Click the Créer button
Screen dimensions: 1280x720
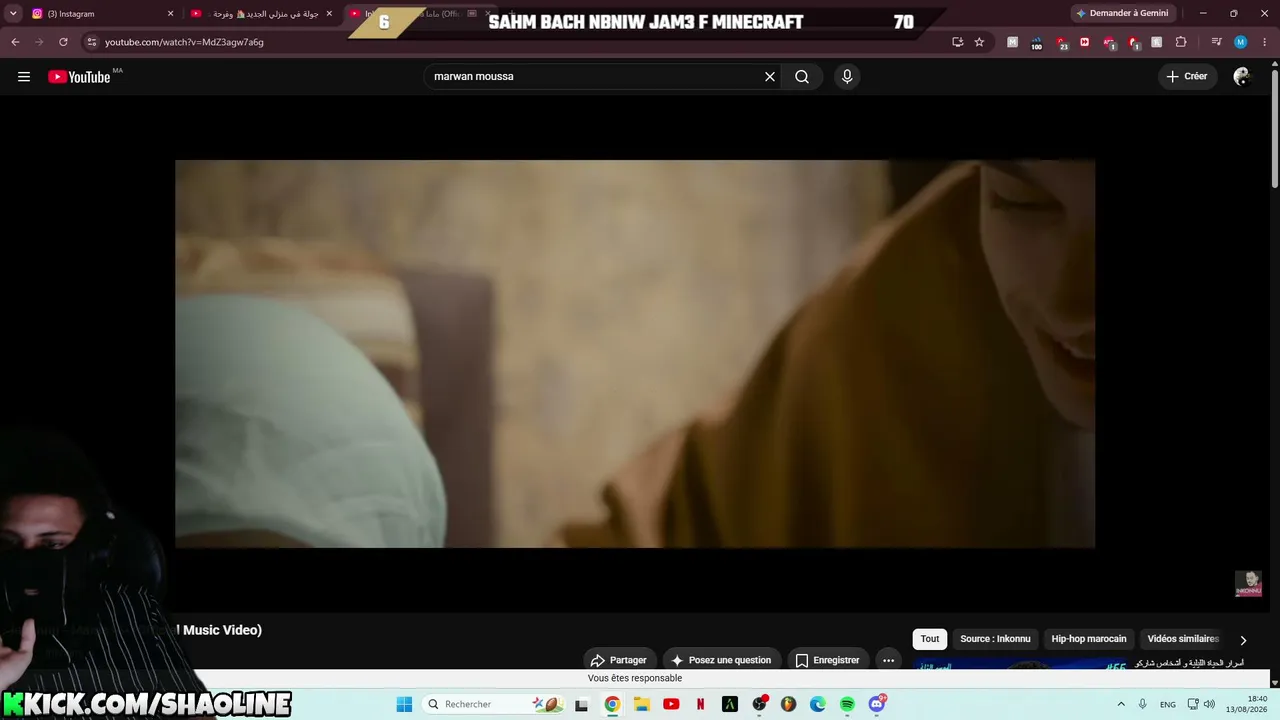(x=1187, y=77)
